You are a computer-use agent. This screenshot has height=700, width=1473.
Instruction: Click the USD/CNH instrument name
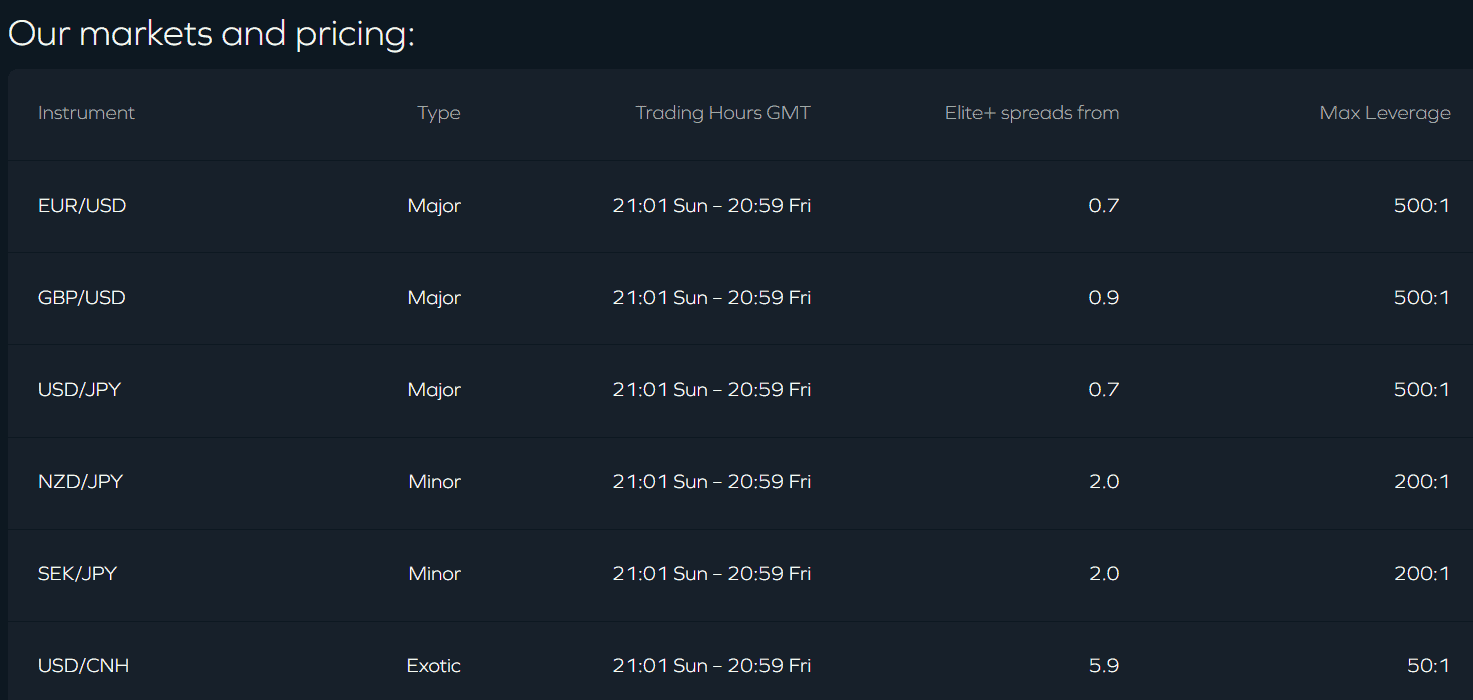click(83, 666)
